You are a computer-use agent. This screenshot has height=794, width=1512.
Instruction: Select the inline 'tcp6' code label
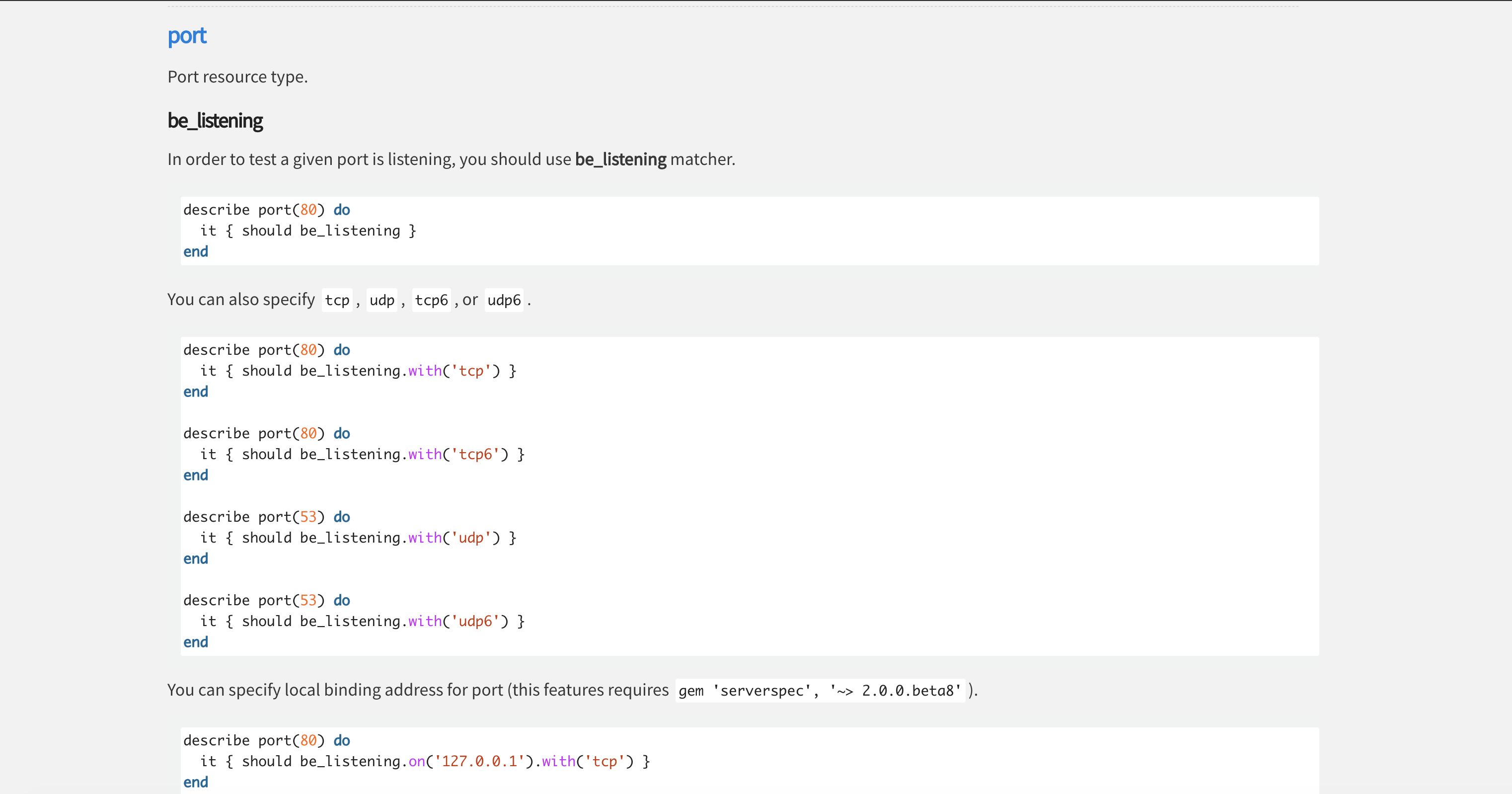pos(432,300)
